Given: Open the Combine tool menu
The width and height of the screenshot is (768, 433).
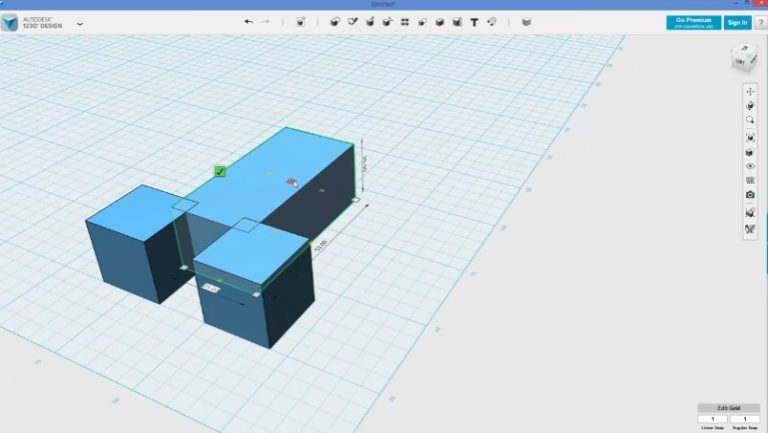Looking at the screenshot, I should 440,22.
